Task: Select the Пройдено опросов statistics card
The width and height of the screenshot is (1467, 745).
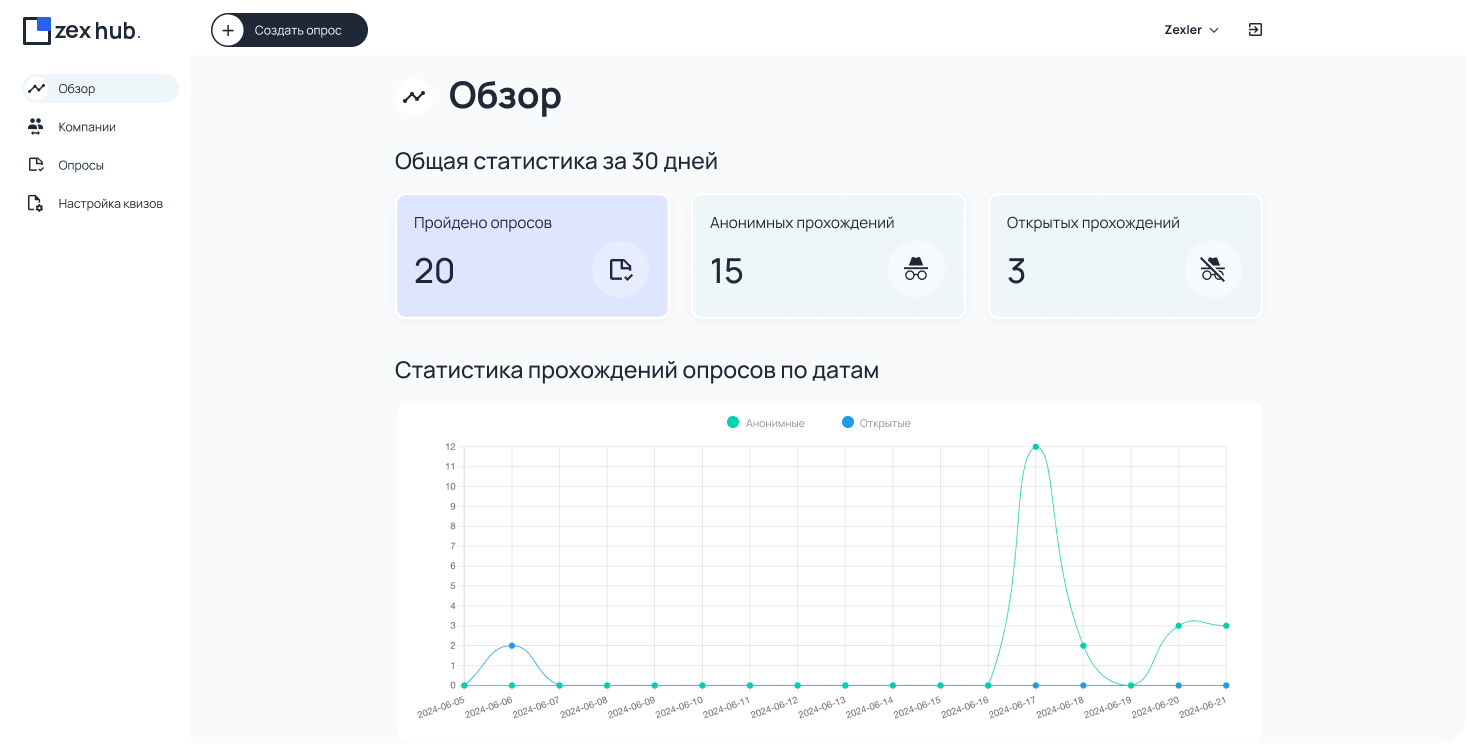Action: (532, 256)
